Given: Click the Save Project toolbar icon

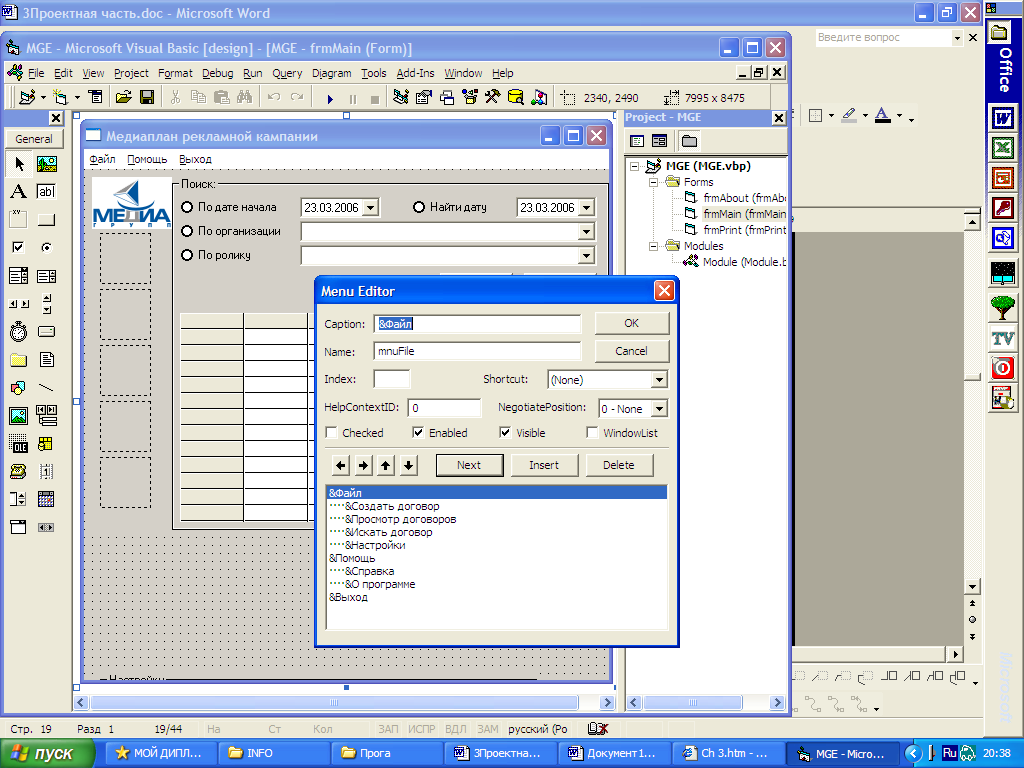Looking at the screenshot, I should (x=147, y=98).
